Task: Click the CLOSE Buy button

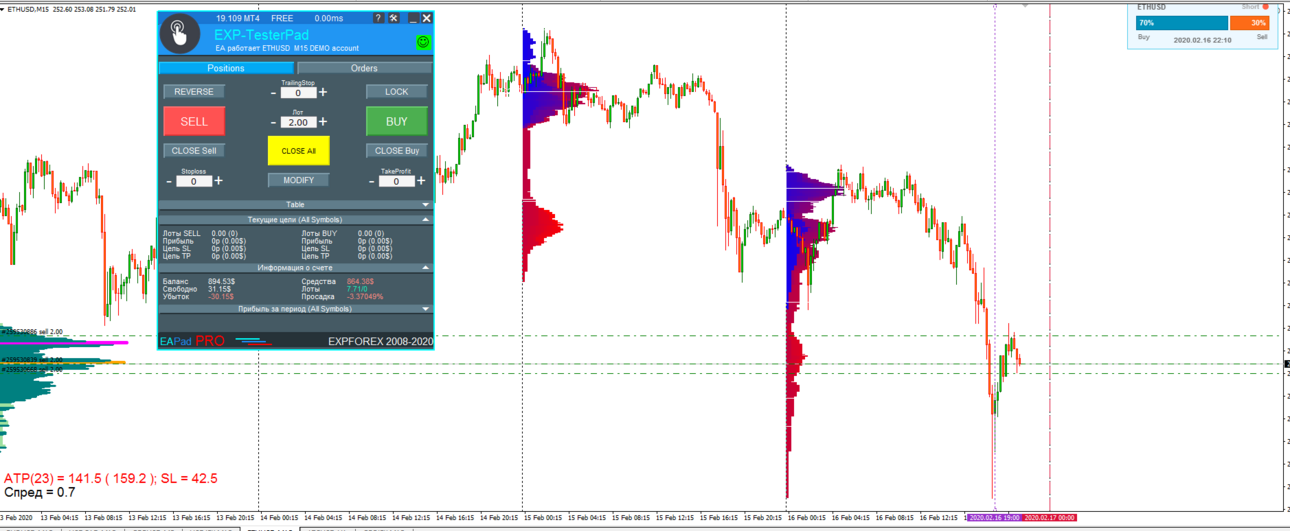Action: point(397,151)
